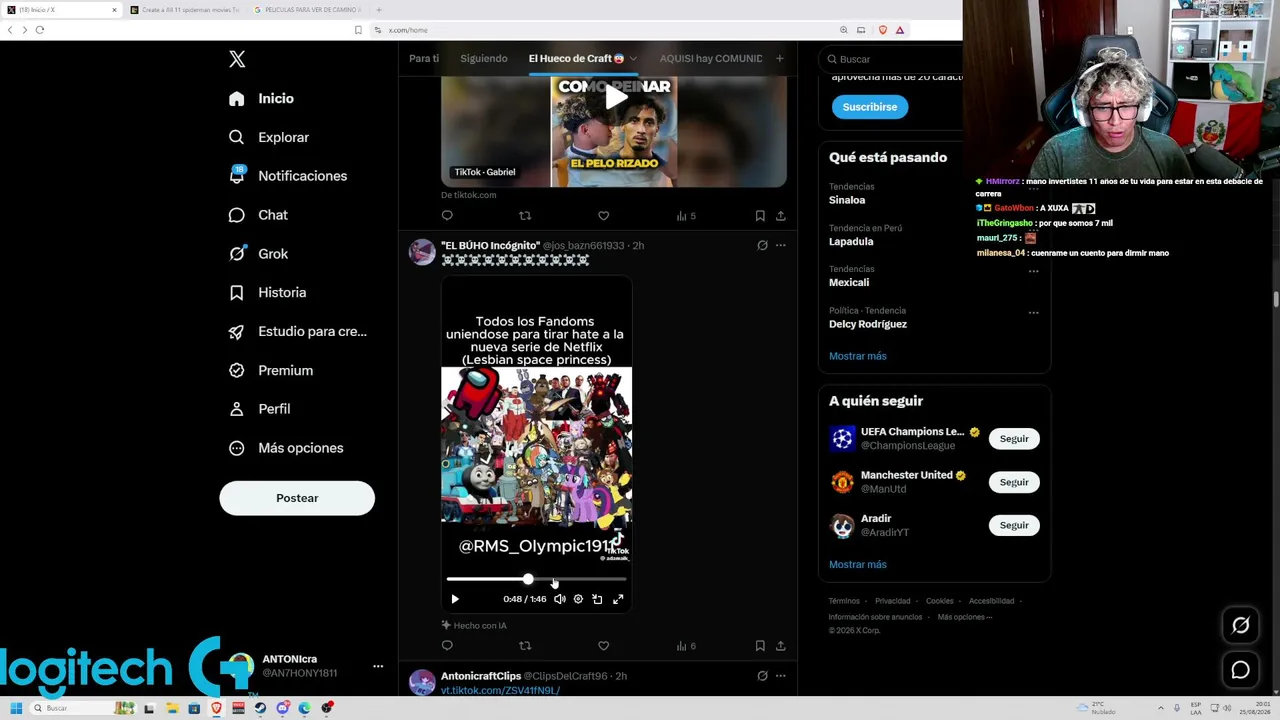Image resolution: width=1280 pixels, height=720 pixels.
Task: Open Más opciones in the sidebar
Action: click(x=285, y=448)
